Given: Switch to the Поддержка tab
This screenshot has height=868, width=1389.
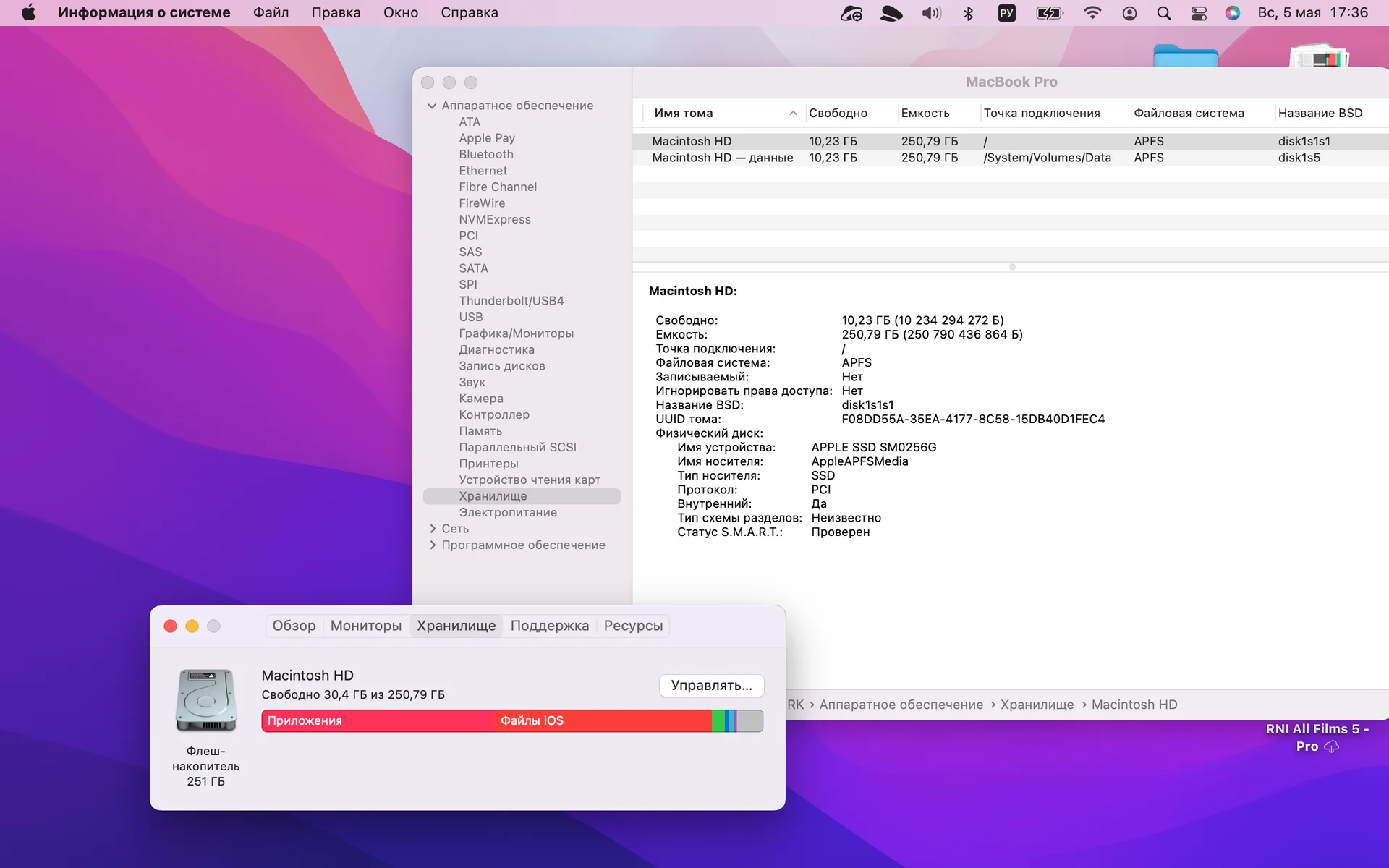Looking at the screenshot, I should click(x=550, y=626).
